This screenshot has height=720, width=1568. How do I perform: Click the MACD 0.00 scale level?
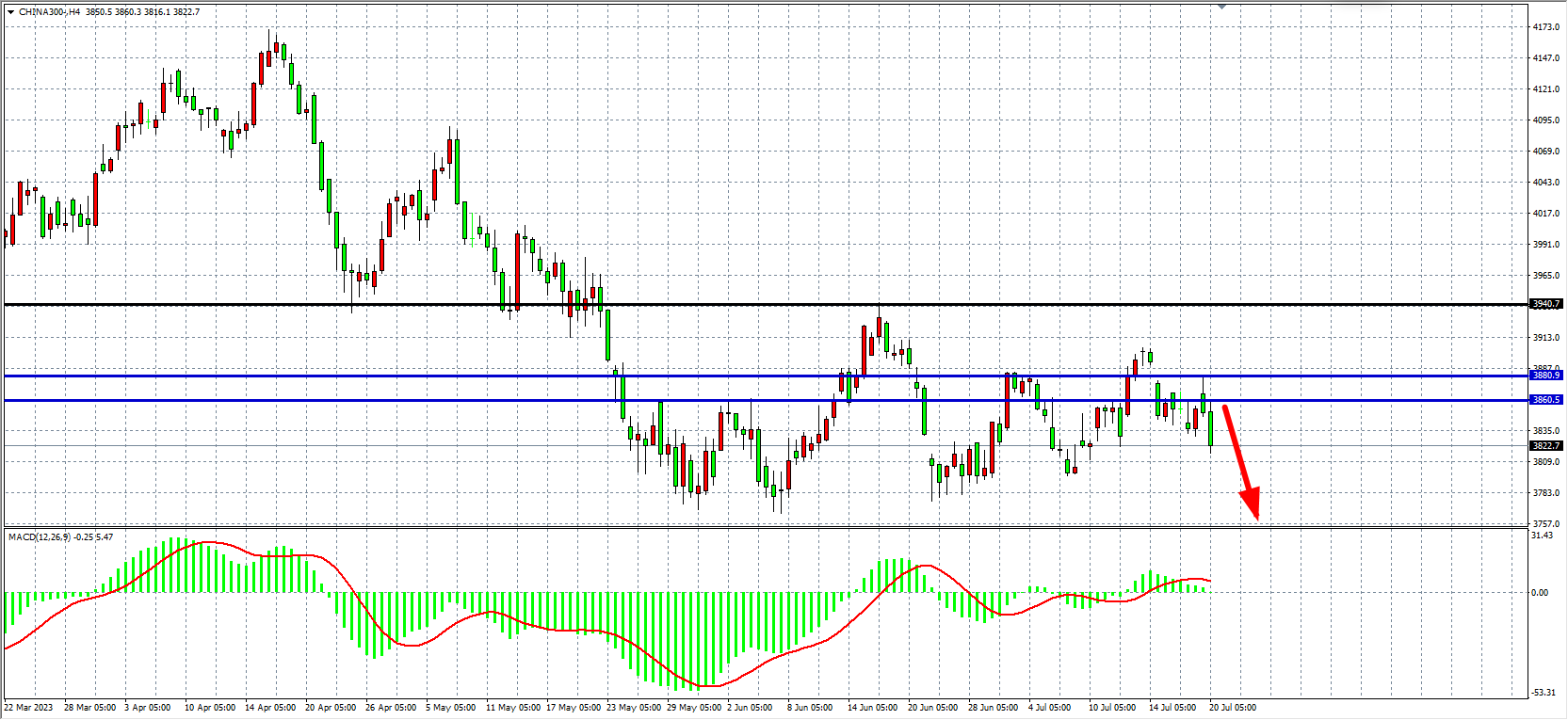click(1539, 593)
